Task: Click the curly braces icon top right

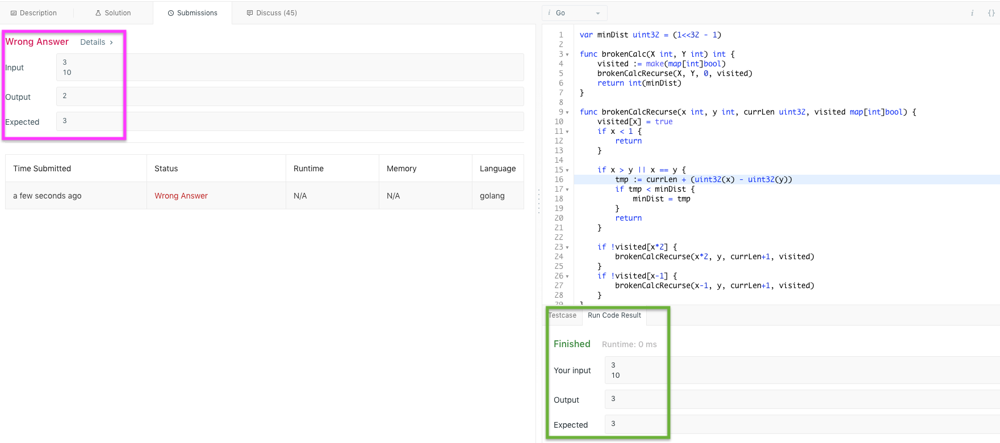Action: click(991, 13)
